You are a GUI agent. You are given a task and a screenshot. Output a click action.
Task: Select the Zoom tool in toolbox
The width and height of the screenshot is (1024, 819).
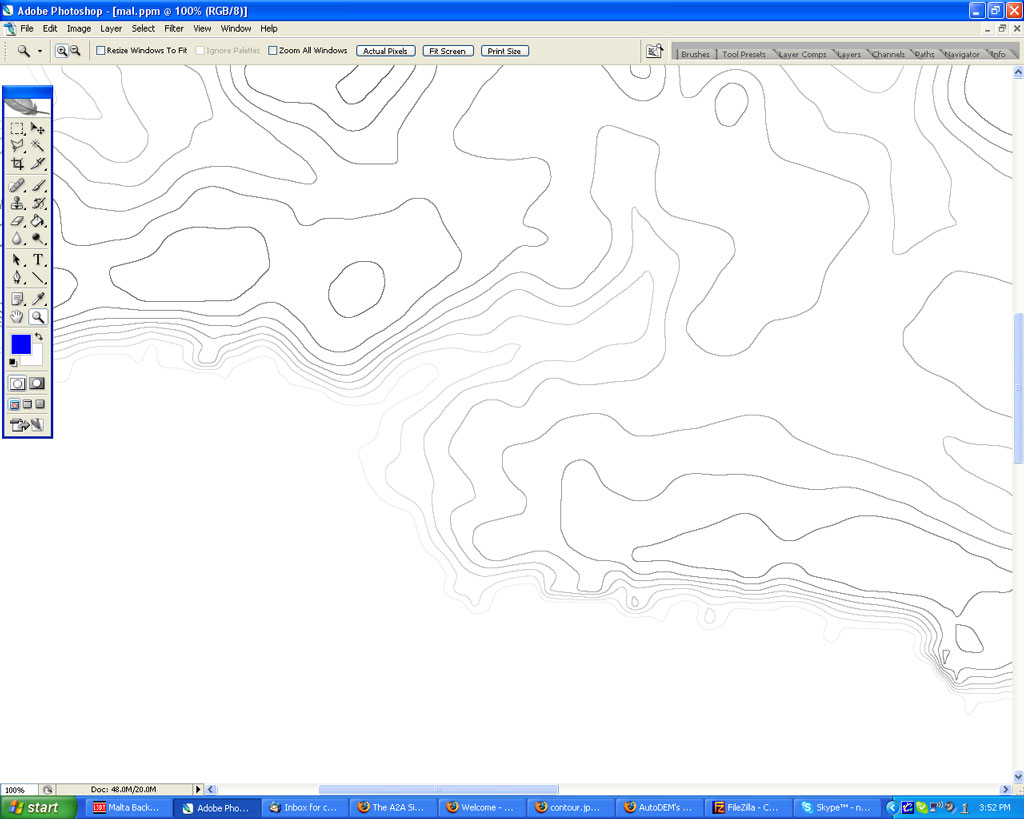(38, 317)
